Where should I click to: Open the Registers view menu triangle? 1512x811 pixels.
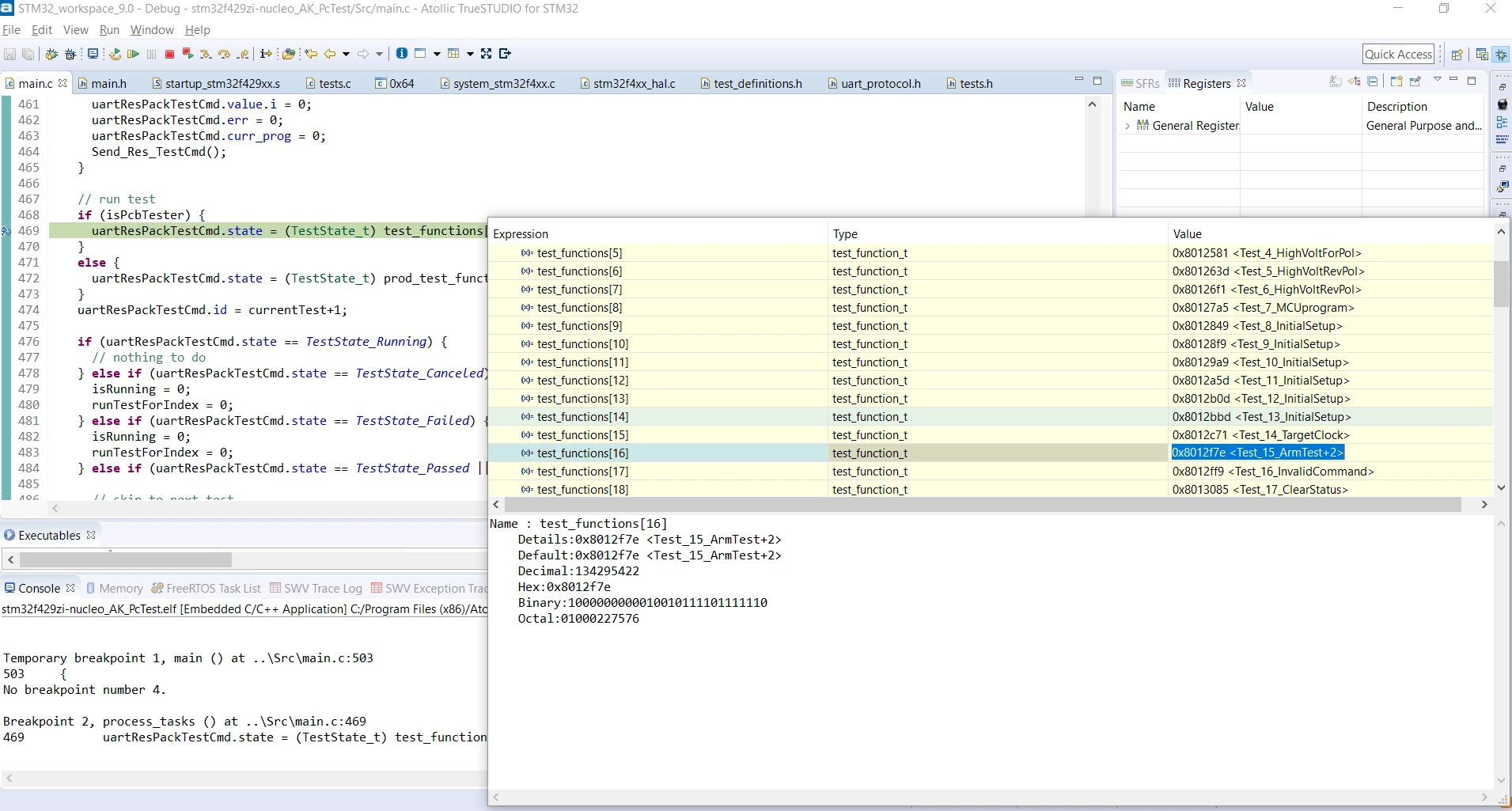(1437, 81)
